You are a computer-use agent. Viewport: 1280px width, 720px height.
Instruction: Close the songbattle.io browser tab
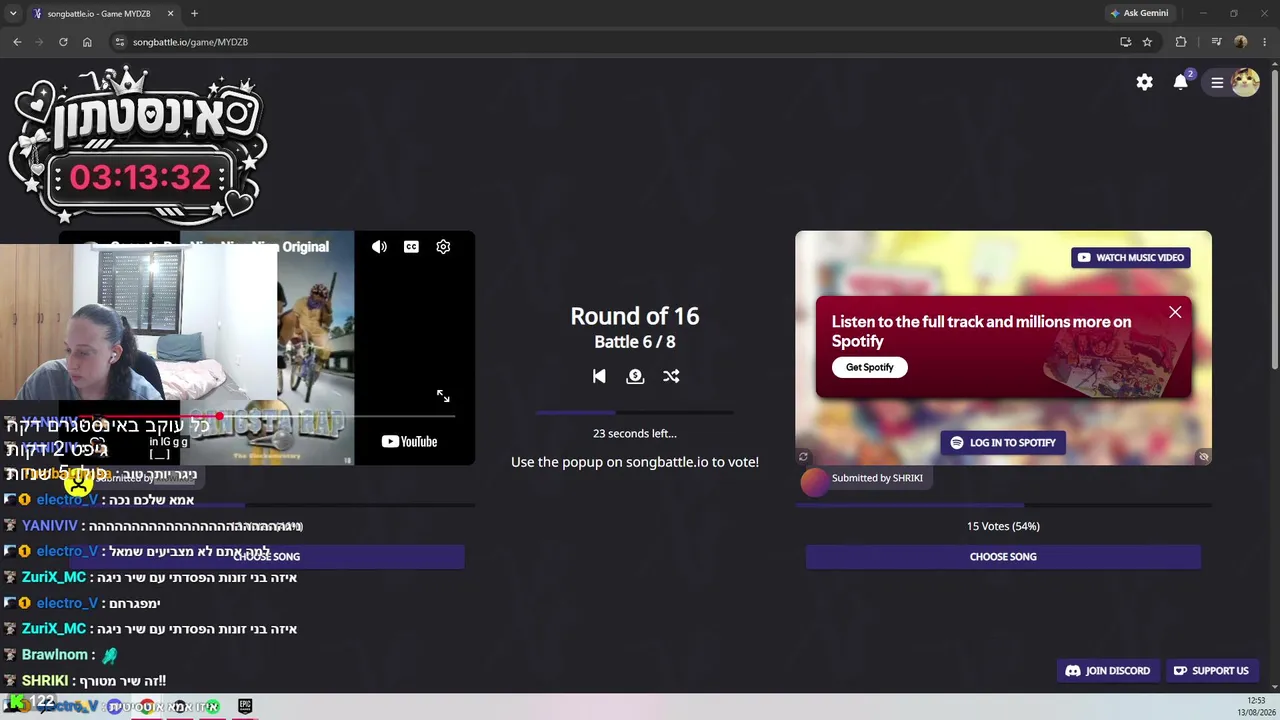[170, 14]
